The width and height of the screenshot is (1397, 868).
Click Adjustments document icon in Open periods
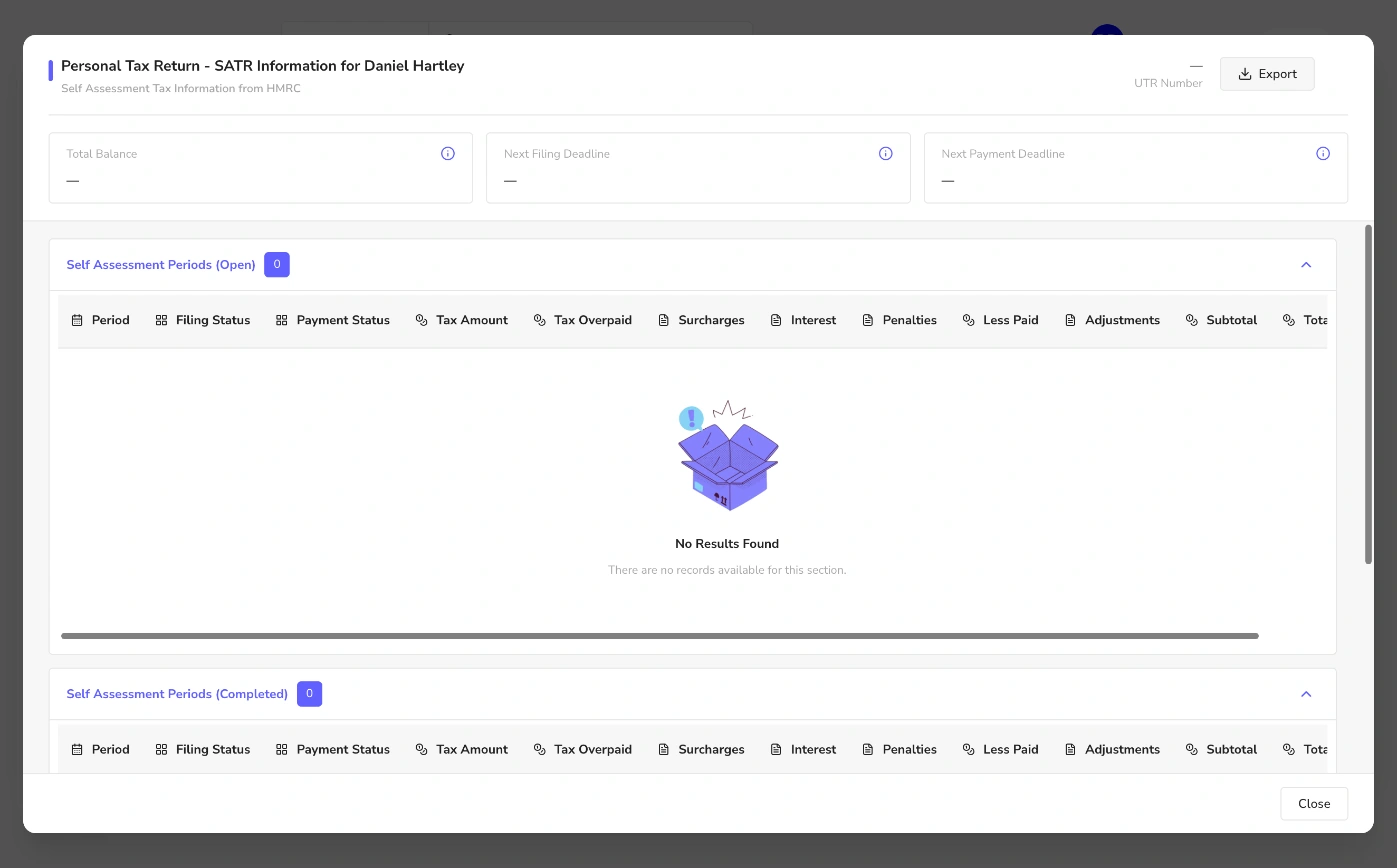pos(1071,320)
